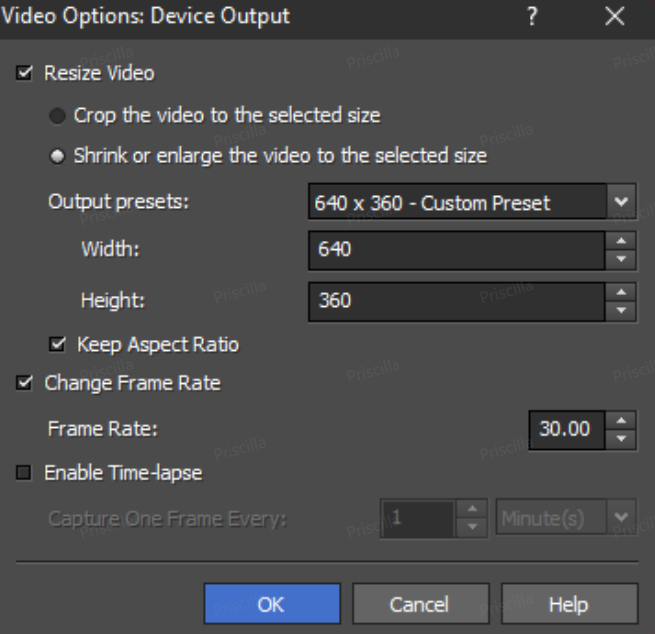Disable the Change Frame Rate checkbox
The width and height of the screenshot is (655, 634).
click(24, 383)
